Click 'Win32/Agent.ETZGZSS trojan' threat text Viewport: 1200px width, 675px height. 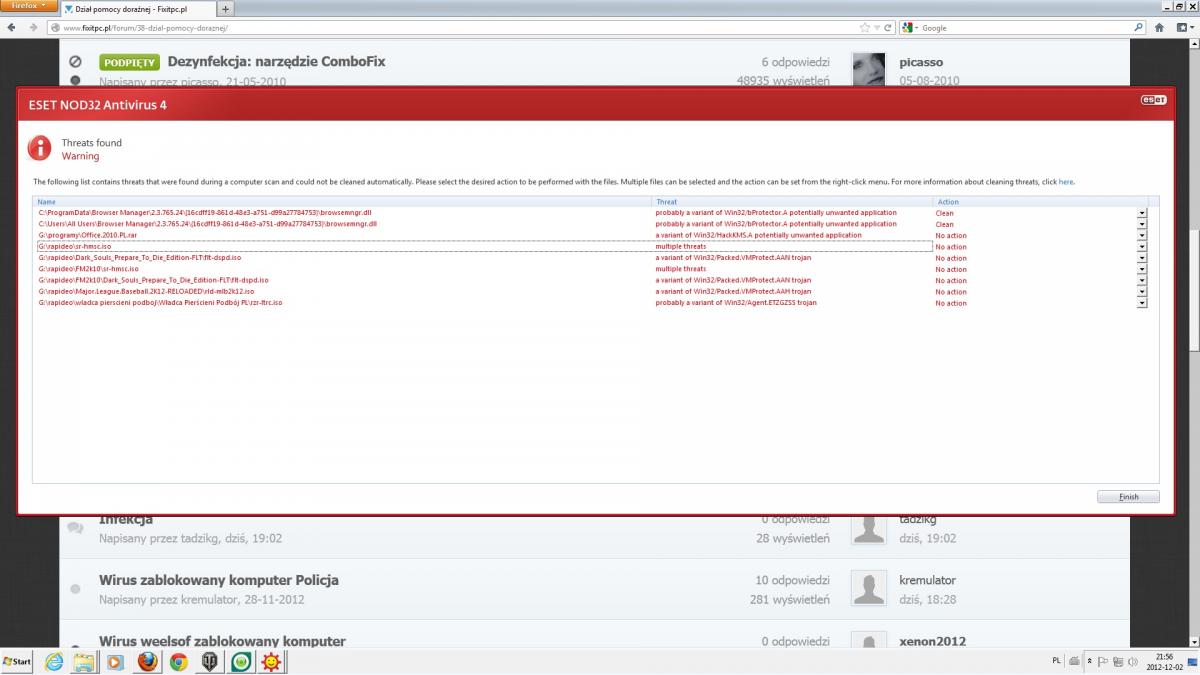[736, 303]
